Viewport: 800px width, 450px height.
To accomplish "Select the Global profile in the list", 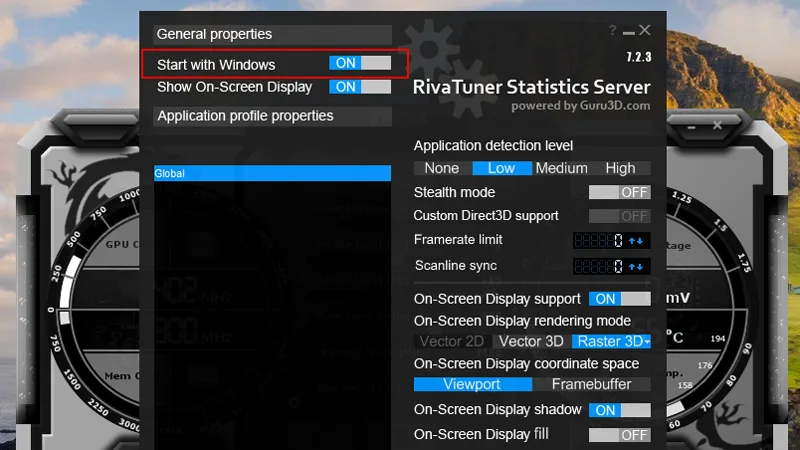I will (272, 173).
